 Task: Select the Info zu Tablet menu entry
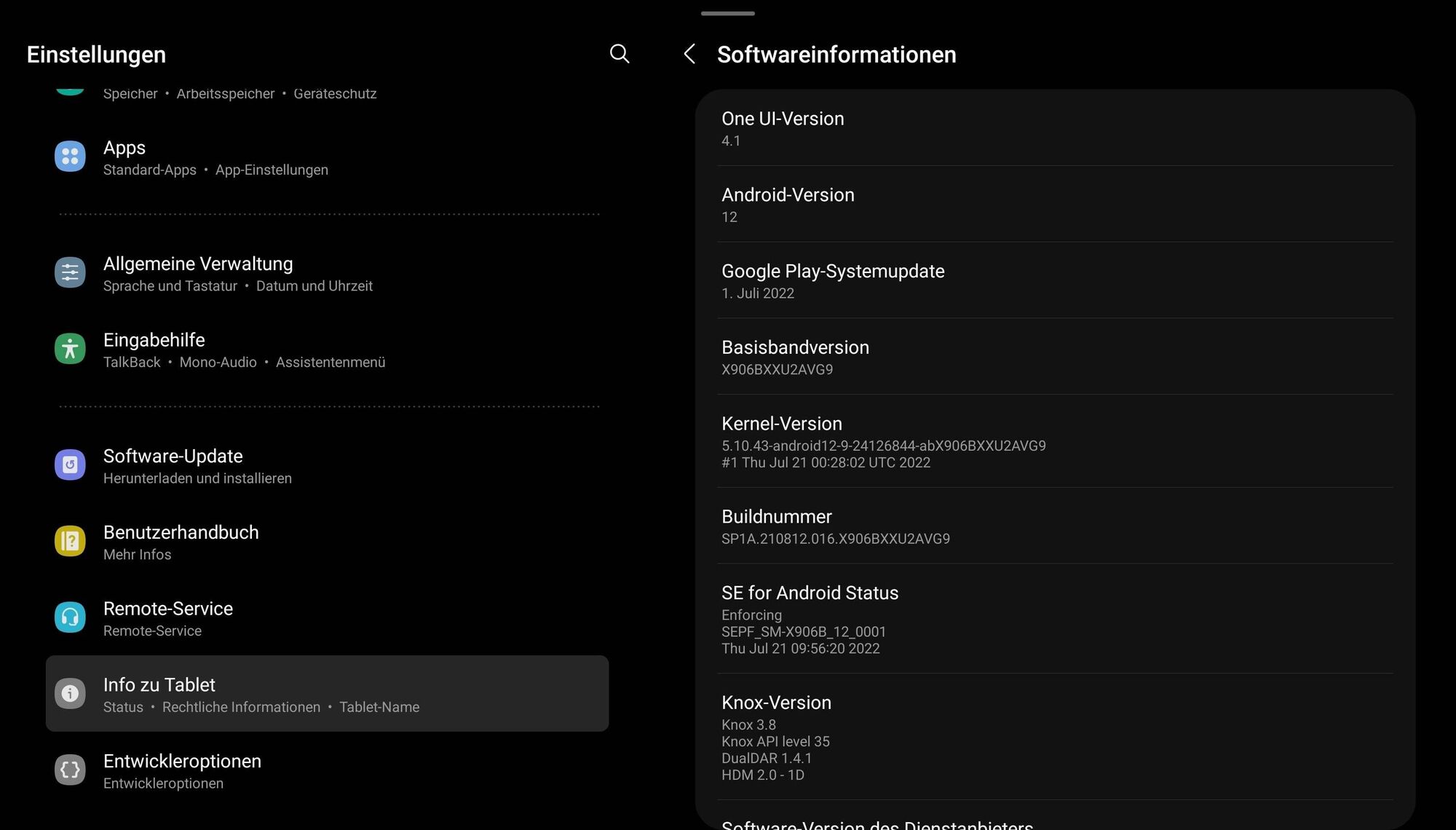tap(328, 694)
